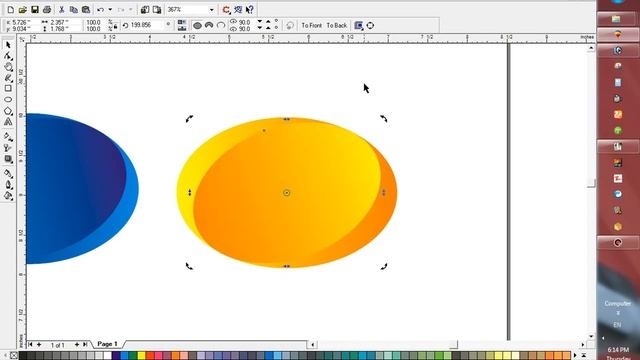Click the To Front button

[311, 25]
